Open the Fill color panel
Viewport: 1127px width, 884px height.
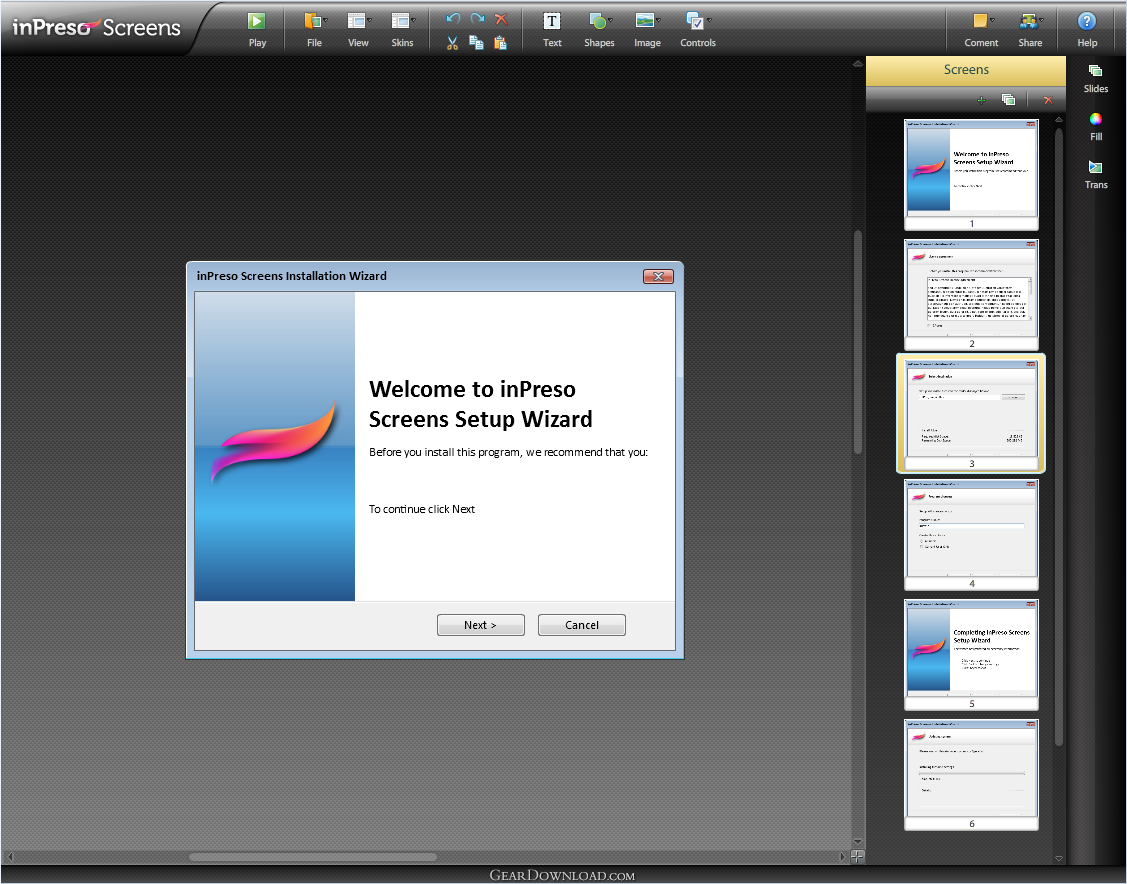point(1095,126)
